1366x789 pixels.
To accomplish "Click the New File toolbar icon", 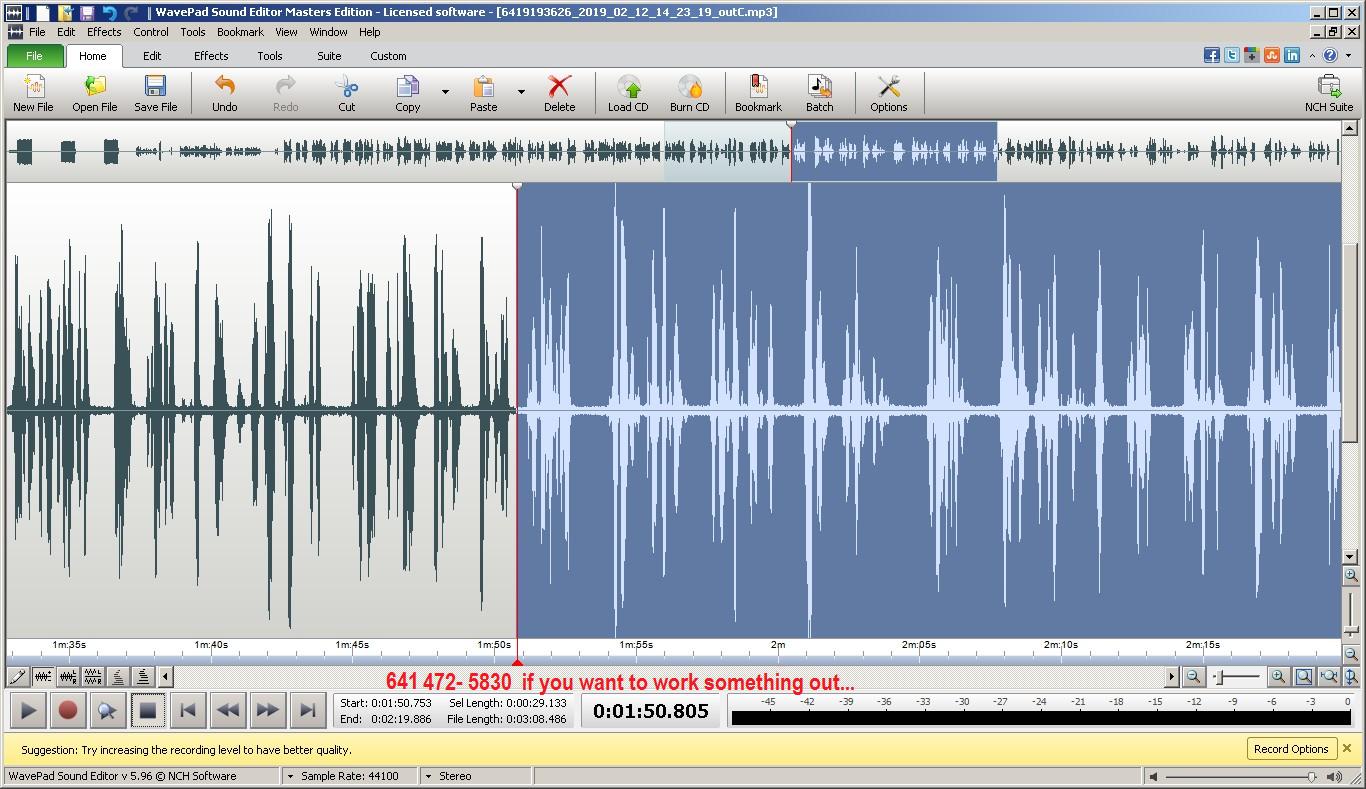I will [x=33, y=93].
